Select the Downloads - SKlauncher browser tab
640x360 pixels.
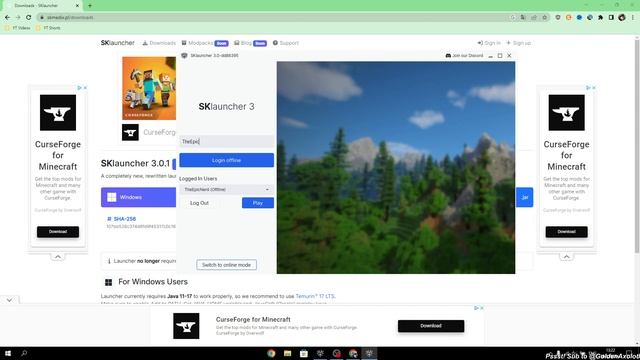tap(42, 6)
